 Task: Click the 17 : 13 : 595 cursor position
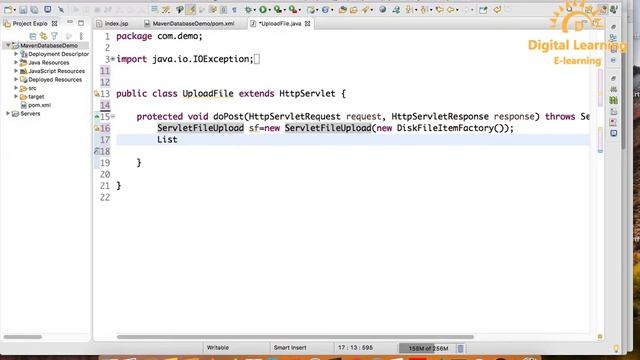pos(355,348)
